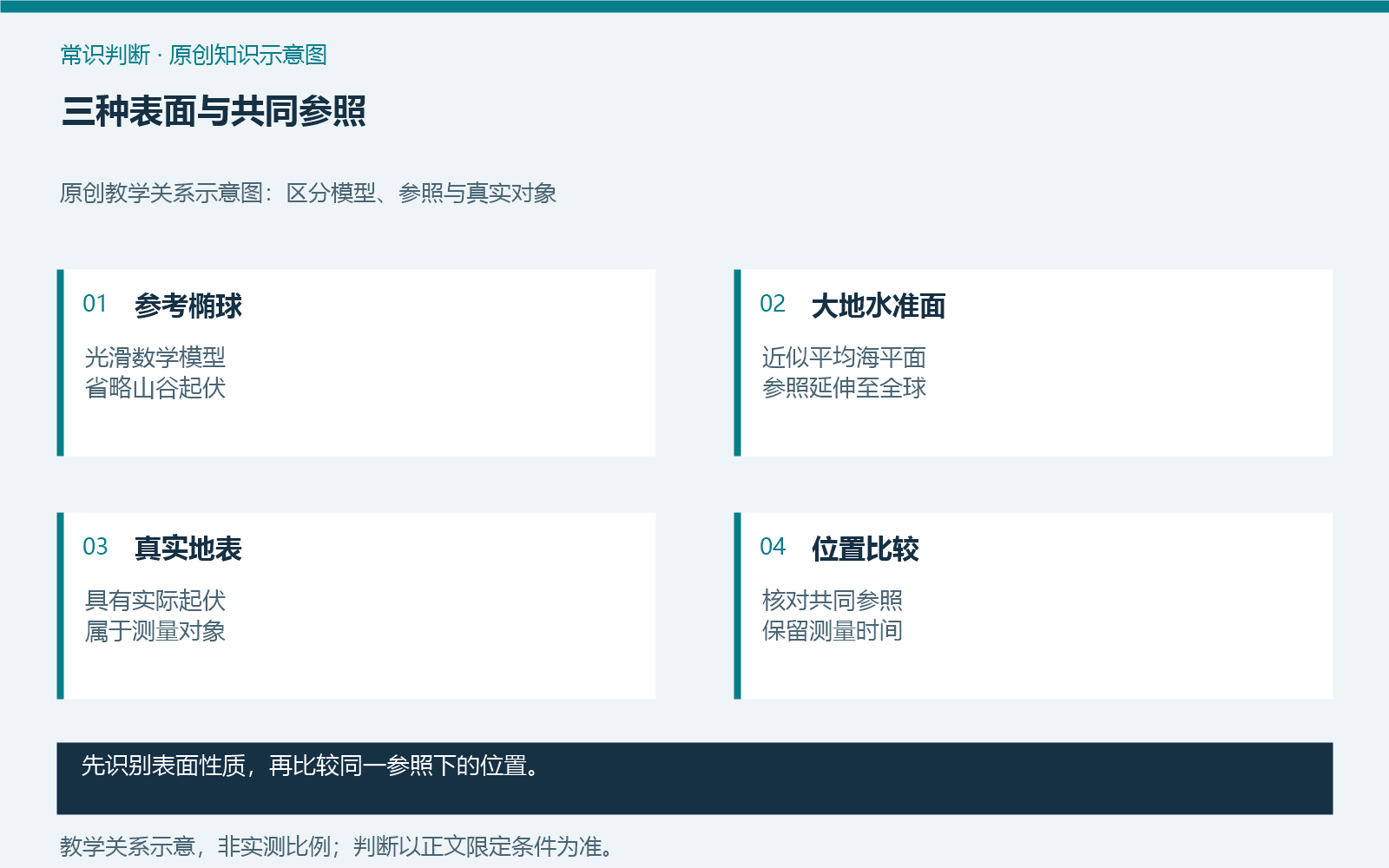Select the card heading 参考椭球

coord(188,306)
